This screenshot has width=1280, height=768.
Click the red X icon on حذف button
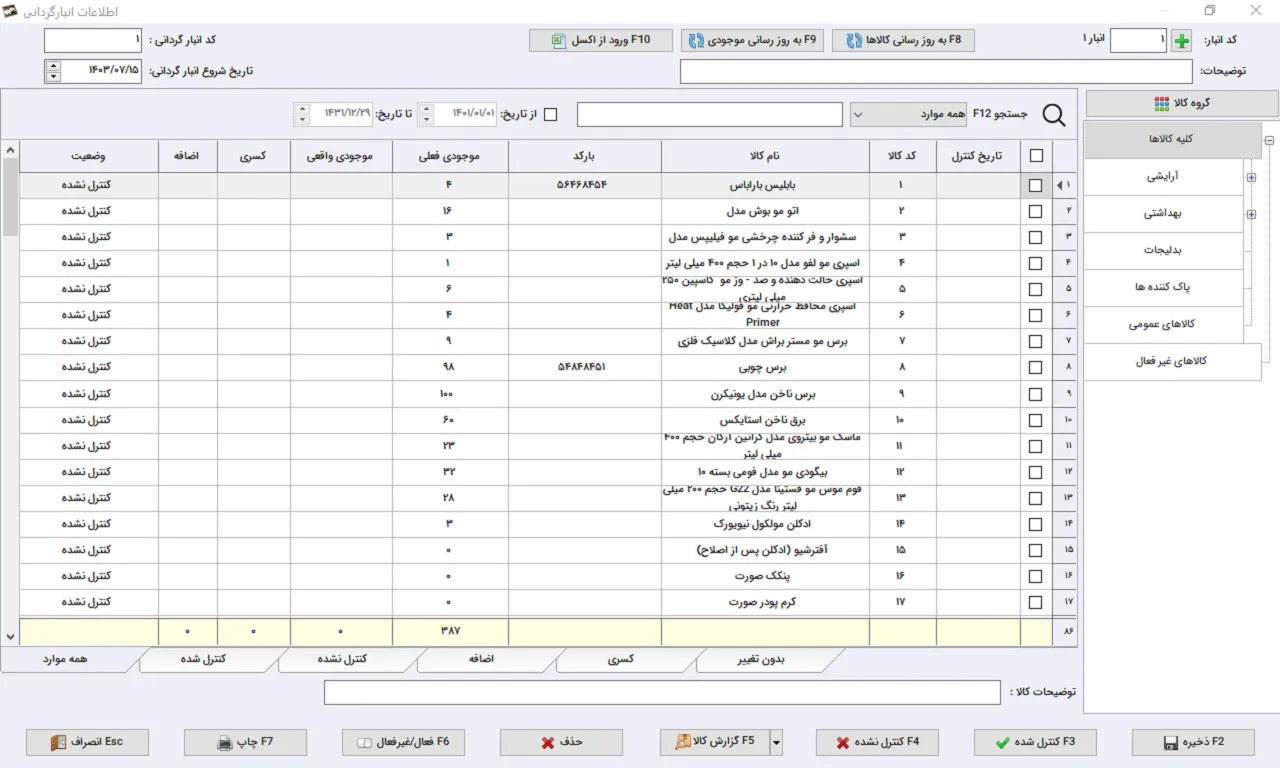click(547, 743)
